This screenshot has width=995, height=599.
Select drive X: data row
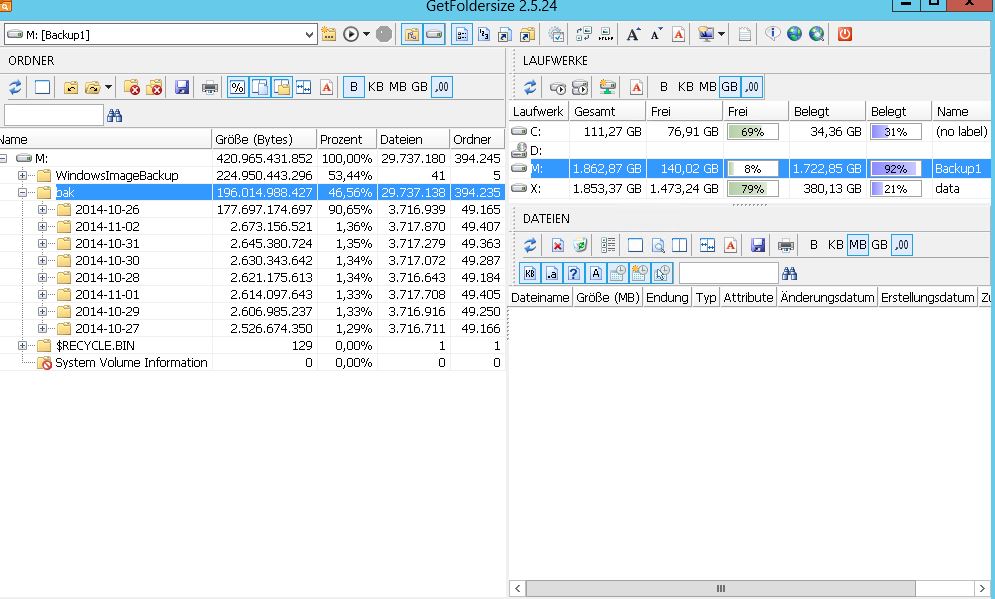click(x=749, y=189)
